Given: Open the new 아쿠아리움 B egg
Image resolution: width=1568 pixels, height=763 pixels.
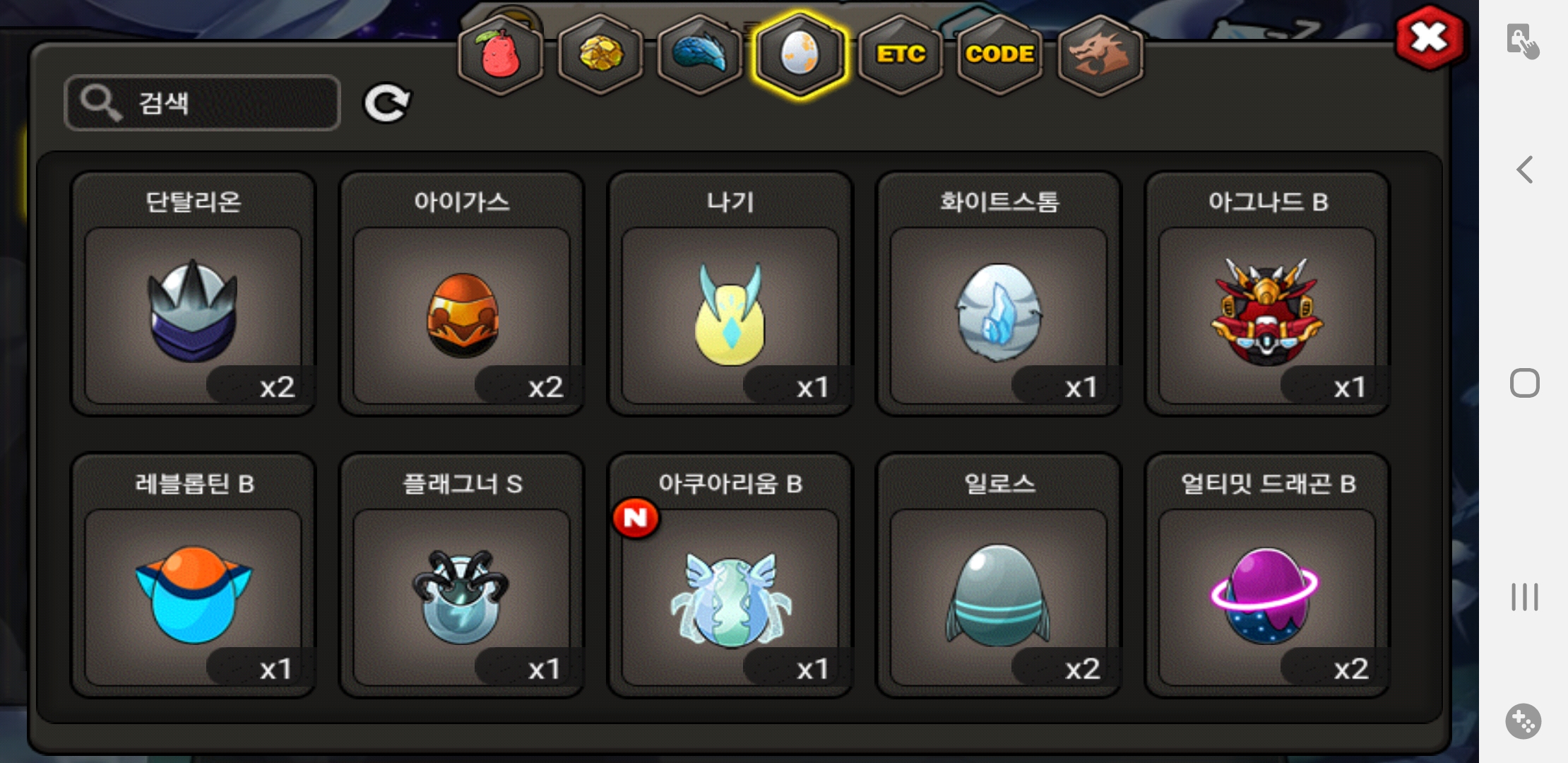Looking at the screenshot, I should 730,575.
